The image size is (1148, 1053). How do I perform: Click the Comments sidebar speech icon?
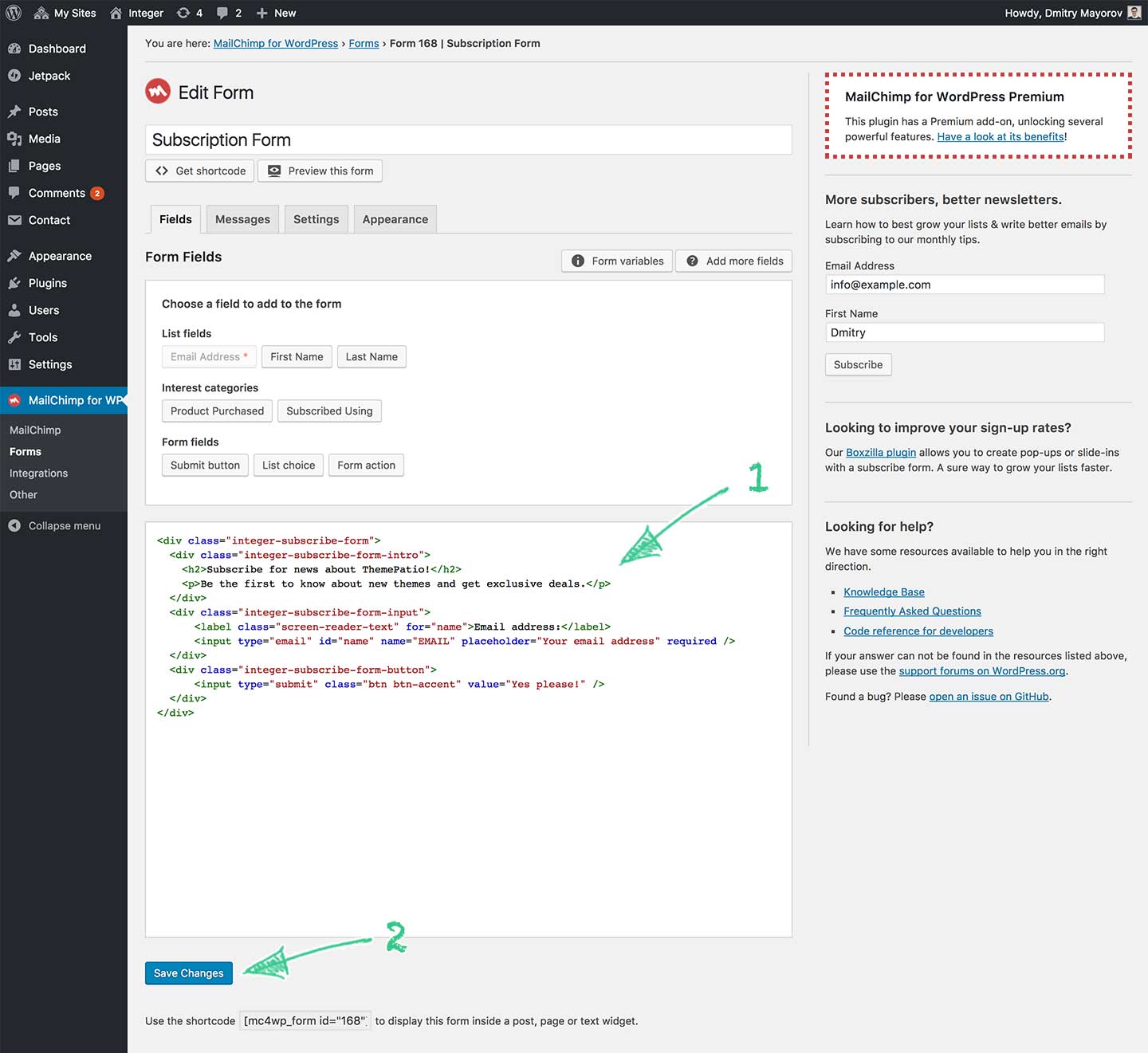(x=14, y=193)
